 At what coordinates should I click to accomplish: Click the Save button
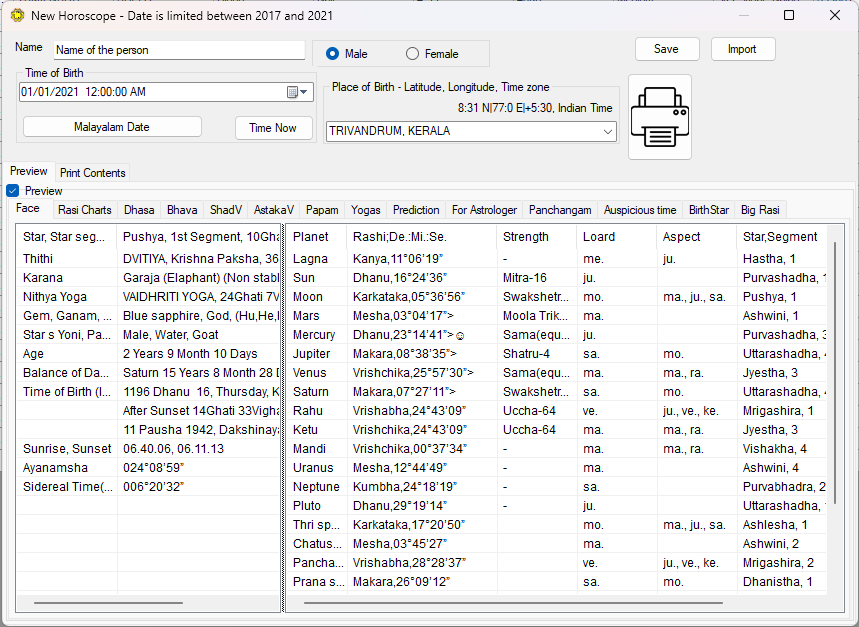(667, 49)
